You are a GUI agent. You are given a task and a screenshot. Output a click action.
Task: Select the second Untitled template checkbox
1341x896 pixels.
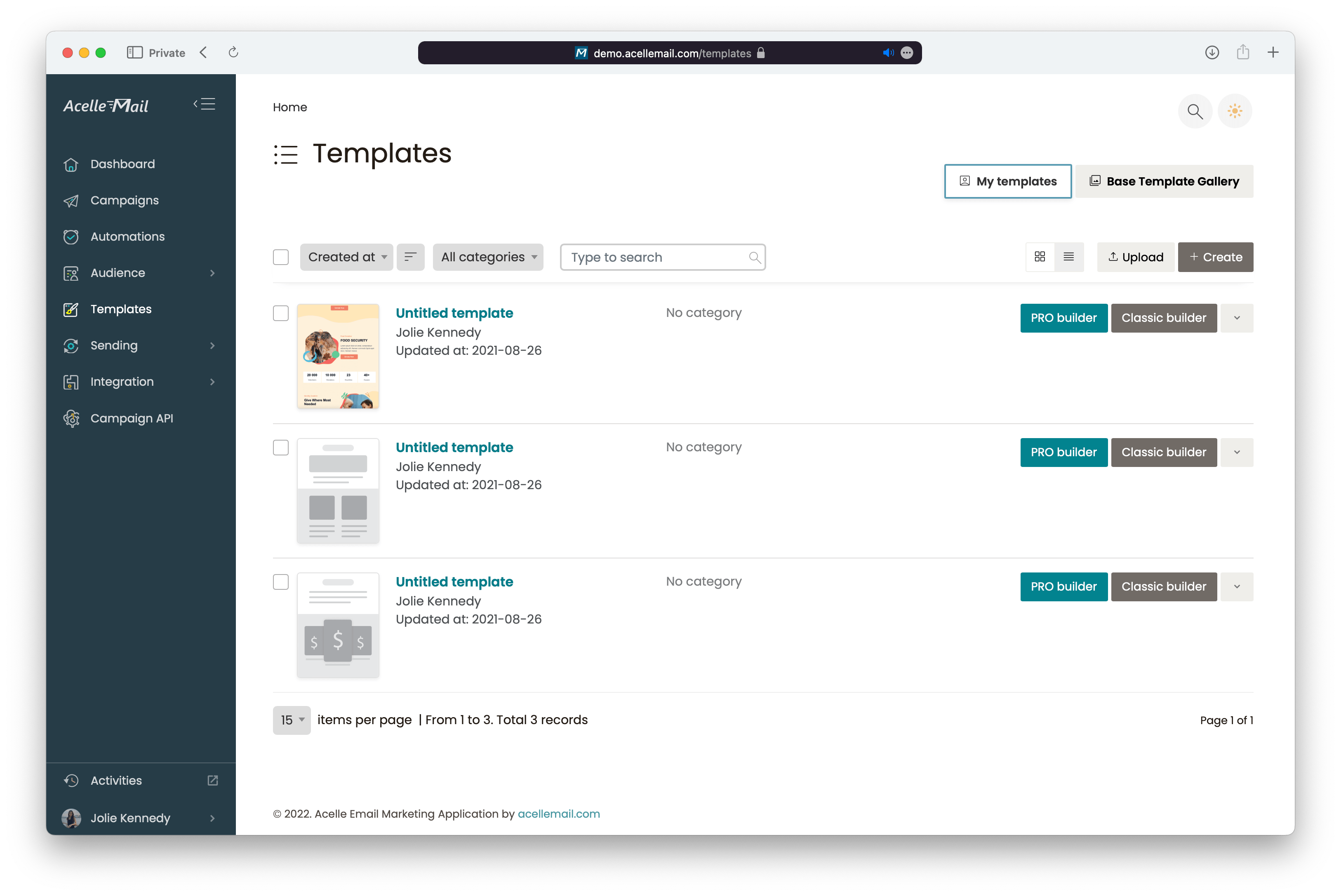coord(281,448)
